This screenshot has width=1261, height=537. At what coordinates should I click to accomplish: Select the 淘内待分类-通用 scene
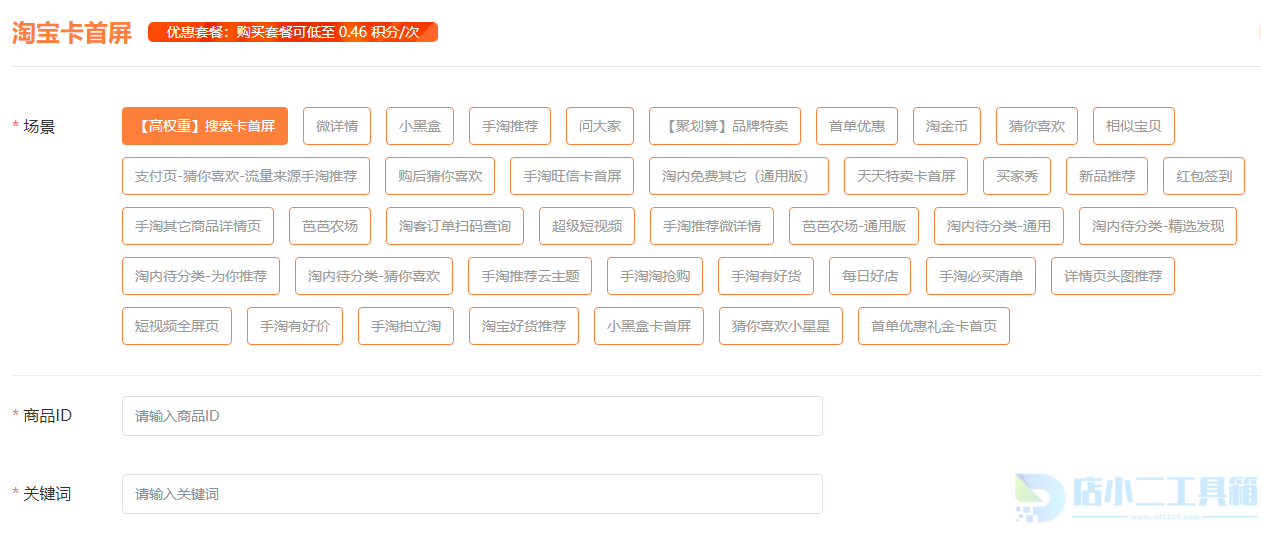(999, 226)
